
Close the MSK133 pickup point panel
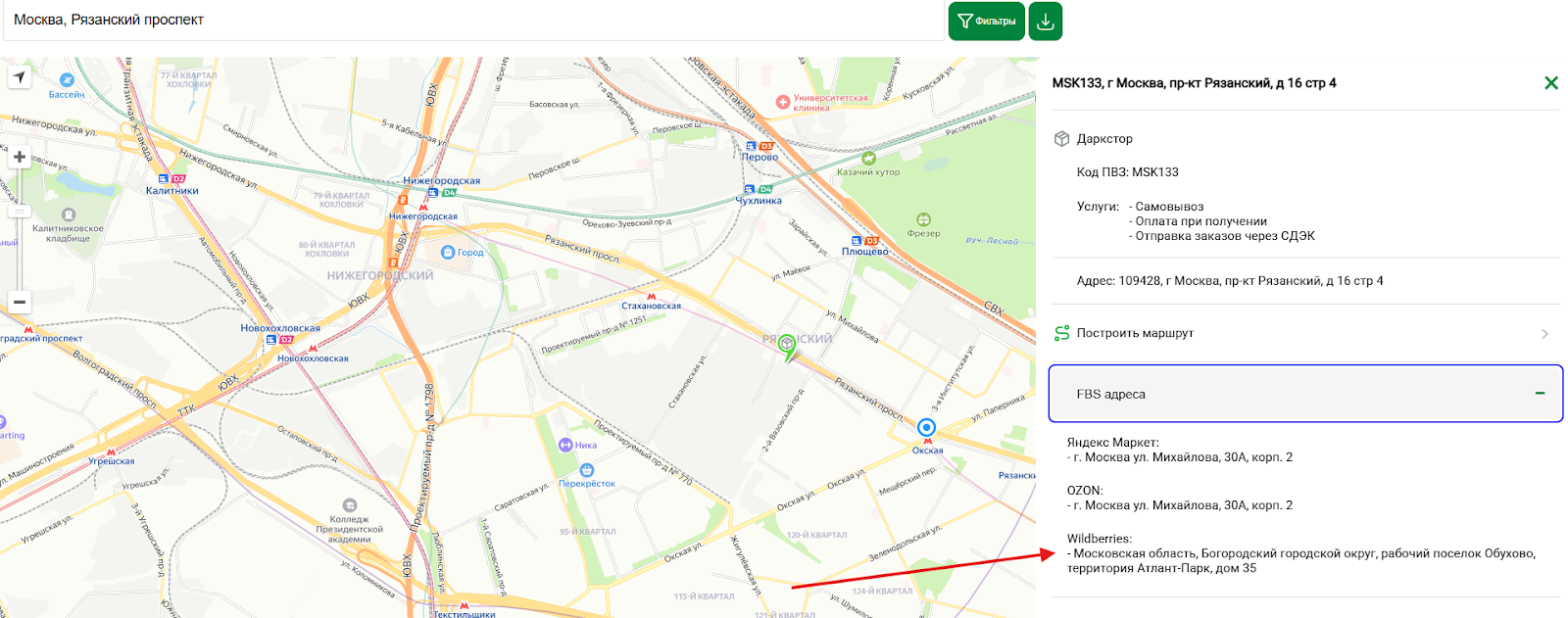[1550, 83]
